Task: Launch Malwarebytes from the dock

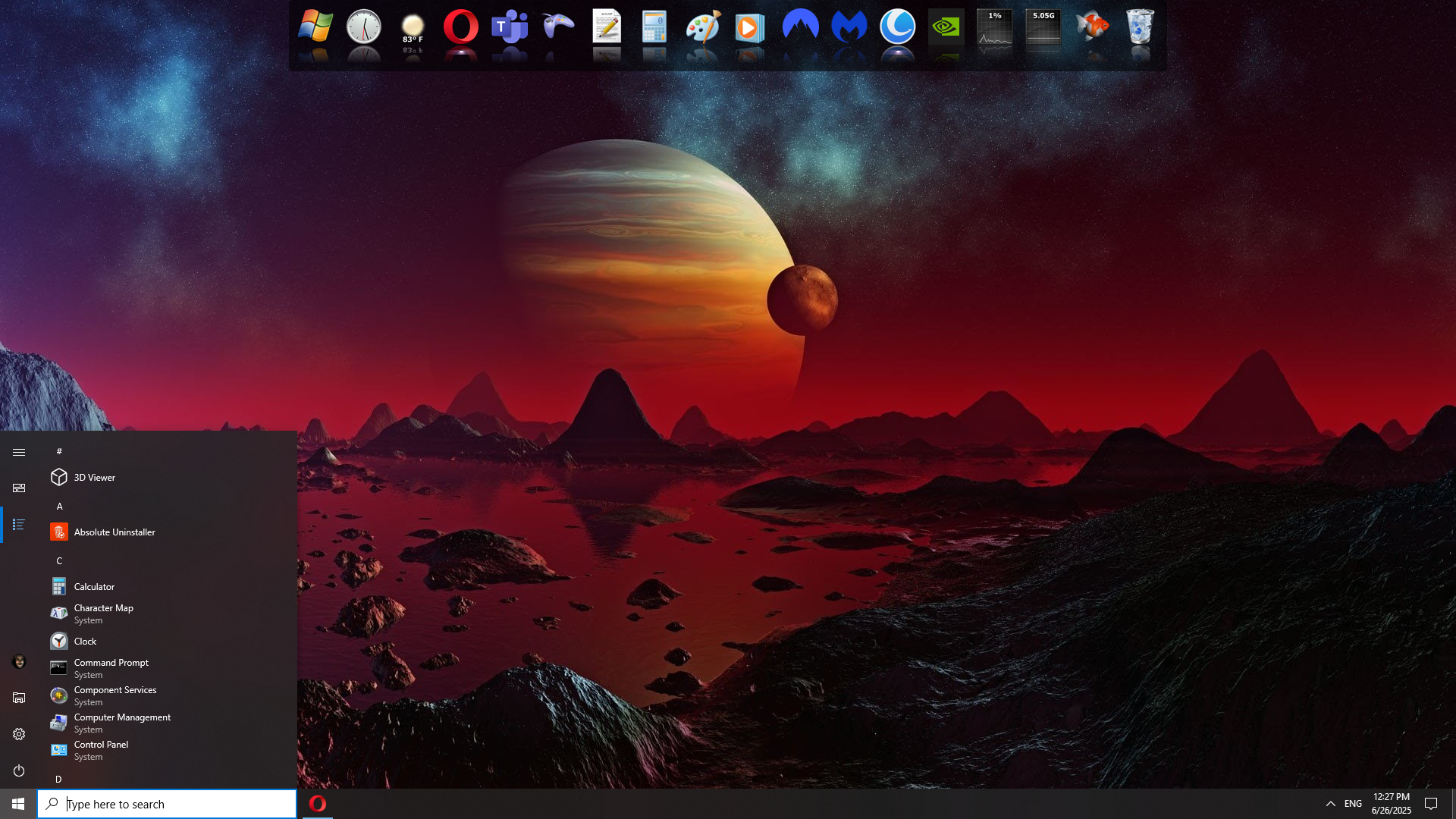Action: (x=849, y=27)
